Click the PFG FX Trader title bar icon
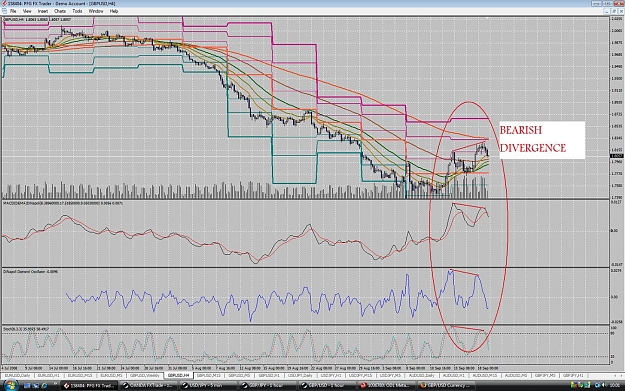625x391 pixels. [x=4, y=3]
